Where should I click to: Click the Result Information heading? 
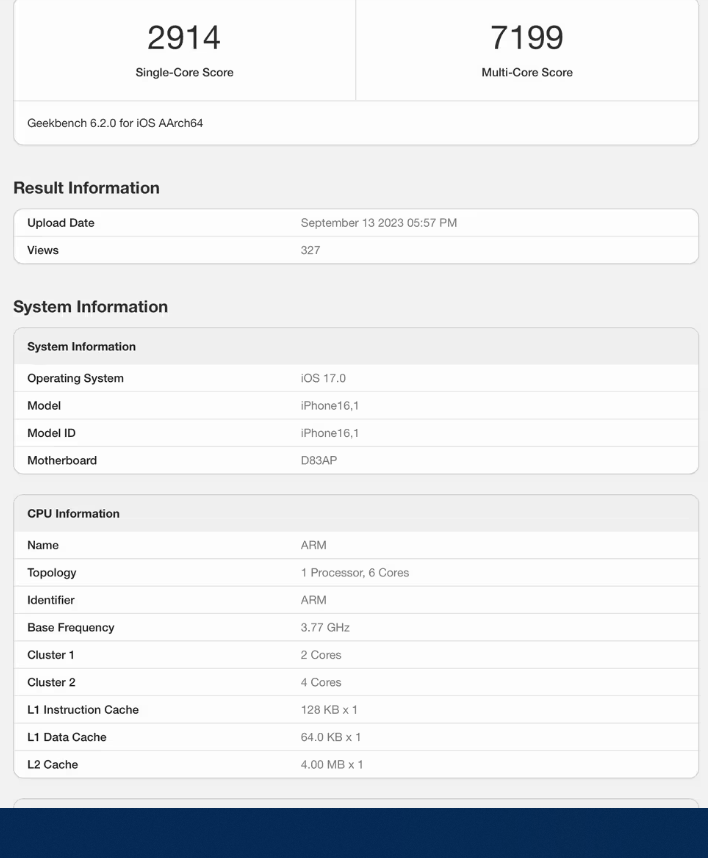click(x=86, y=188)
